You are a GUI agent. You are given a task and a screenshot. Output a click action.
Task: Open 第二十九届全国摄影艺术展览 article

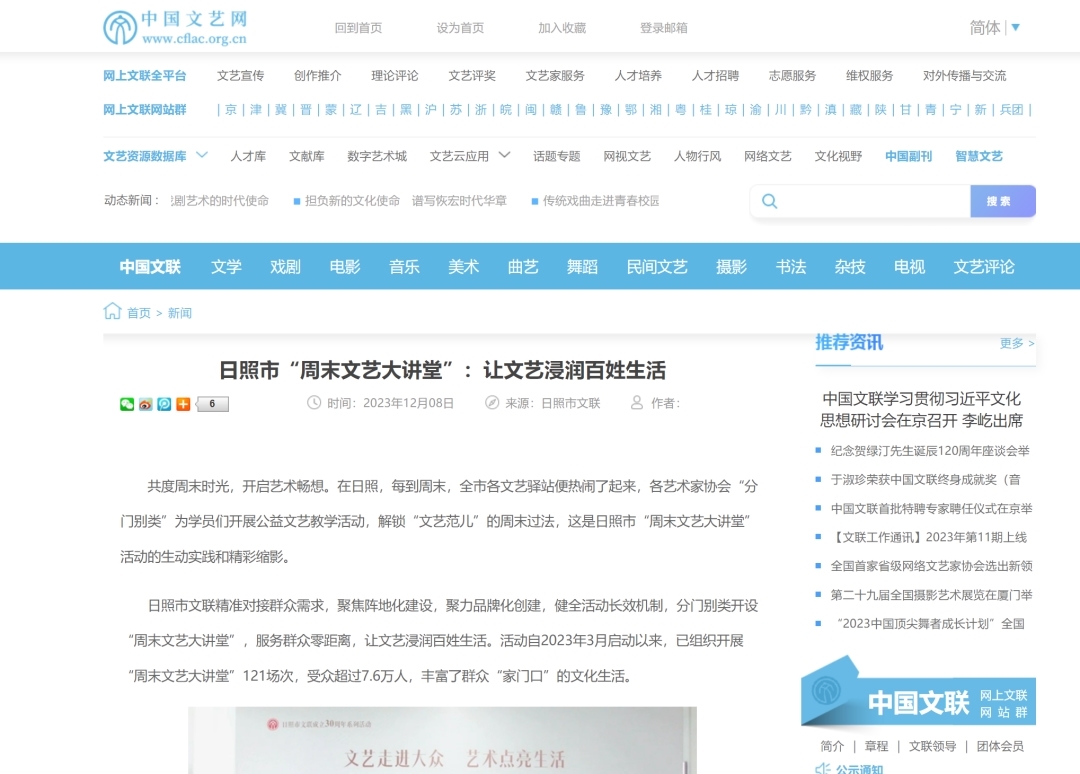click(931, 595)
